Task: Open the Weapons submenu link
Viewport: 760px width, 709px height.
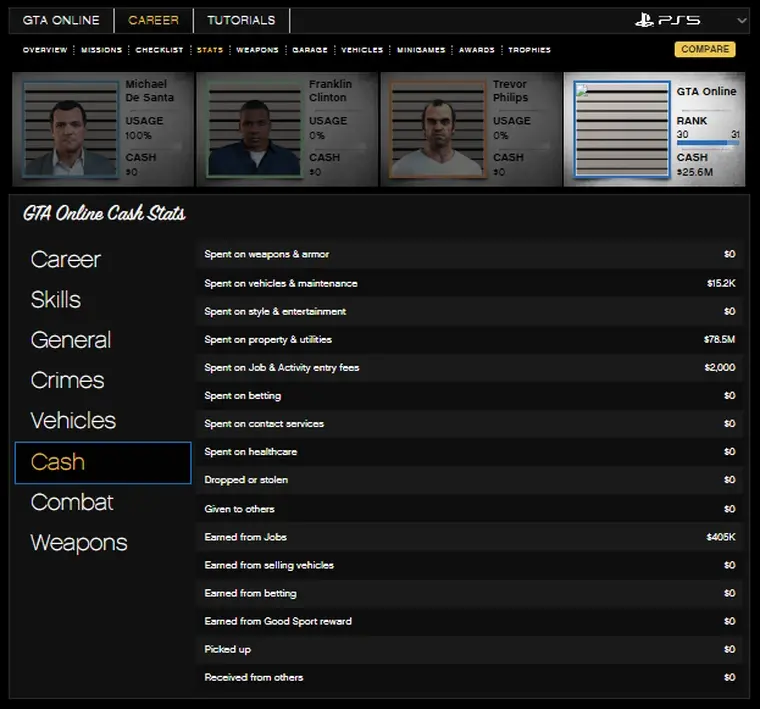Action: click(257, 50)
